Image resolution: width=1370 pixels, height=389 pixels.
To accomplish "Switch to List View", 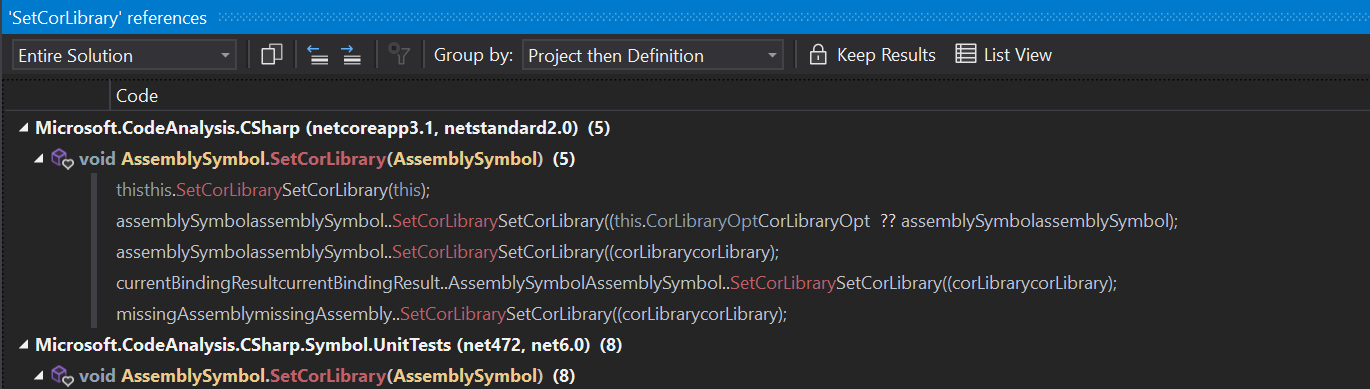I will pos(1004,55).
